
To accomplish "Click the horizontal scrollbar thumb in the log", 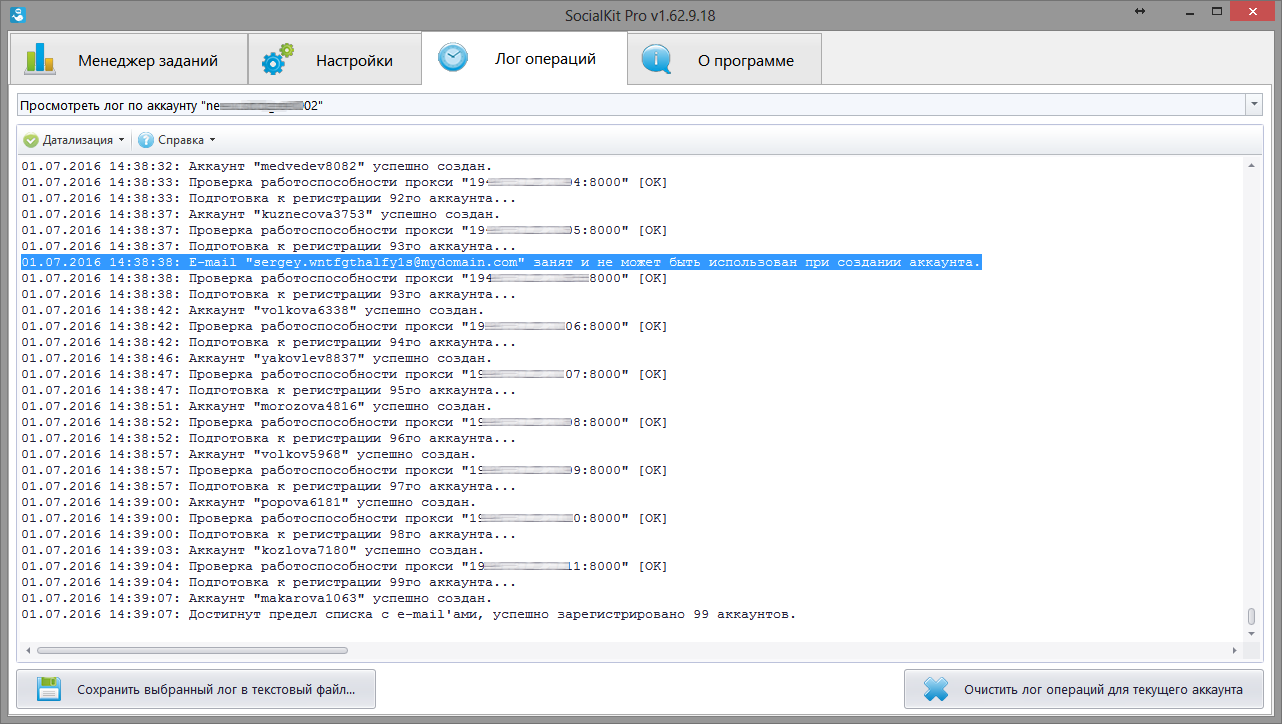I will click(x=192, y=650).
